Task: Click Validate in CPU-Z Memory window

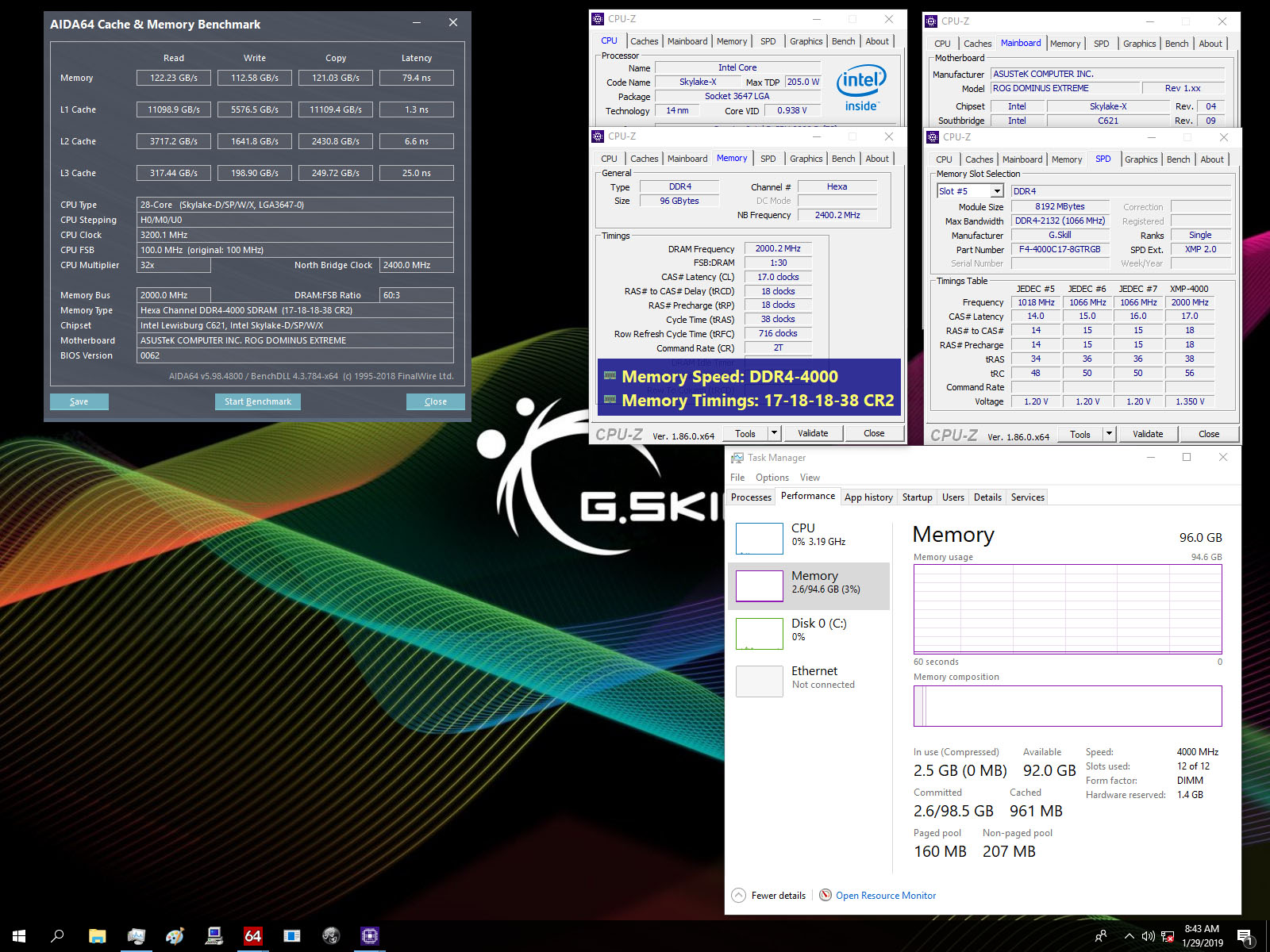Action: (x=813, y=433)
